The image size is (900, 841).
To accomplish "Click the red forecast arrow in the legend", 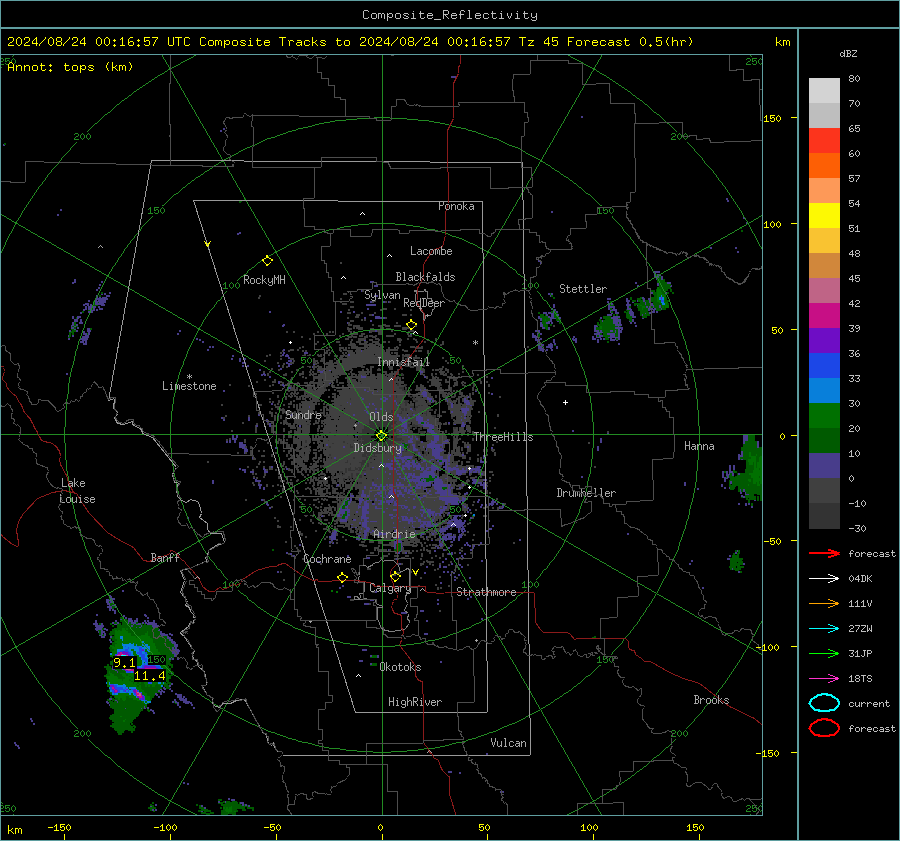I will coord(824,553).
